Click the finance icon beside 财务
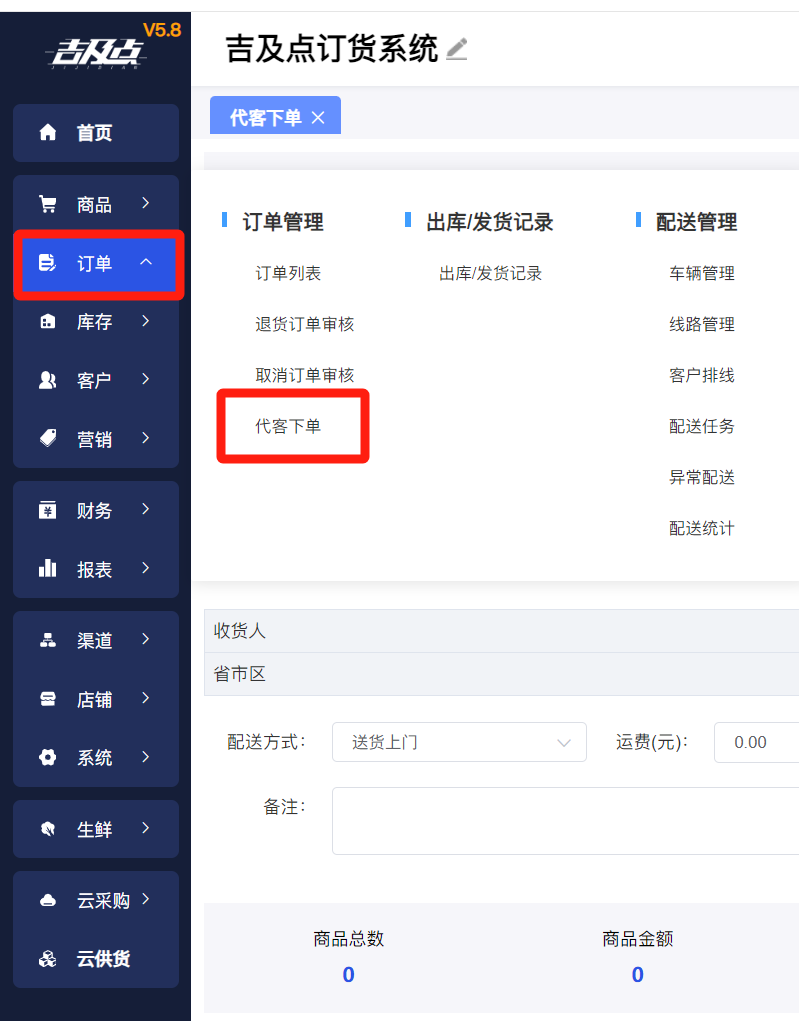Screen dimensions: 799x1021 47,510
